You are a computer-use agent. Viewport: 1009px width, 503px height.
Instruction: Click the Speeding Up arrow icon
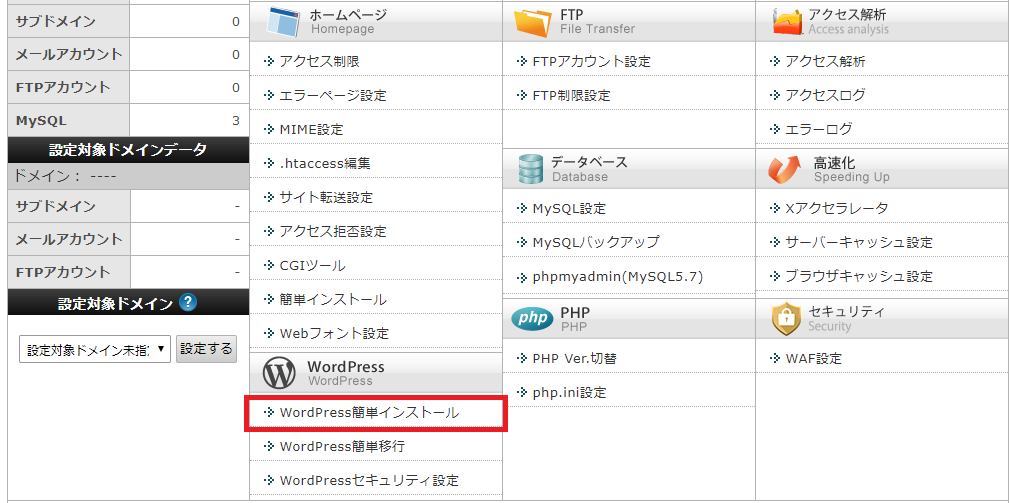[785, 169]
